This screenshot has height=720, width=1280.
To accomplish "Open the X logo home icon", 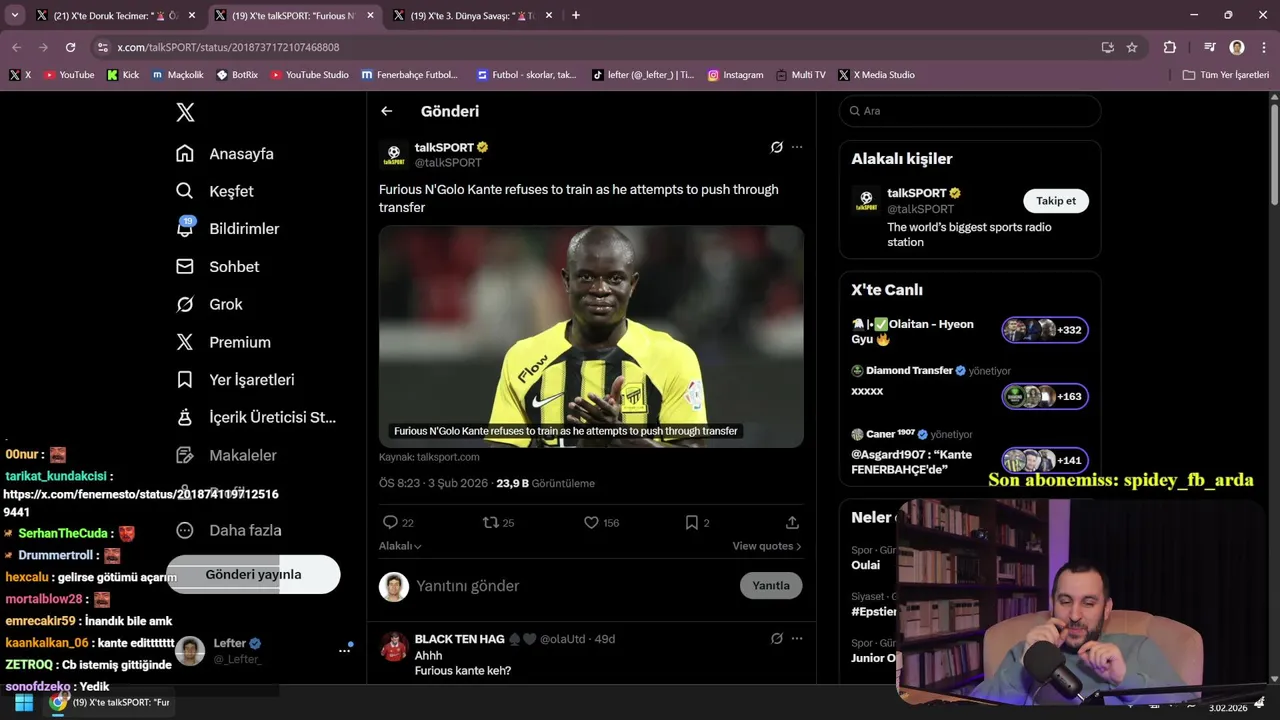I will (185, 112).
